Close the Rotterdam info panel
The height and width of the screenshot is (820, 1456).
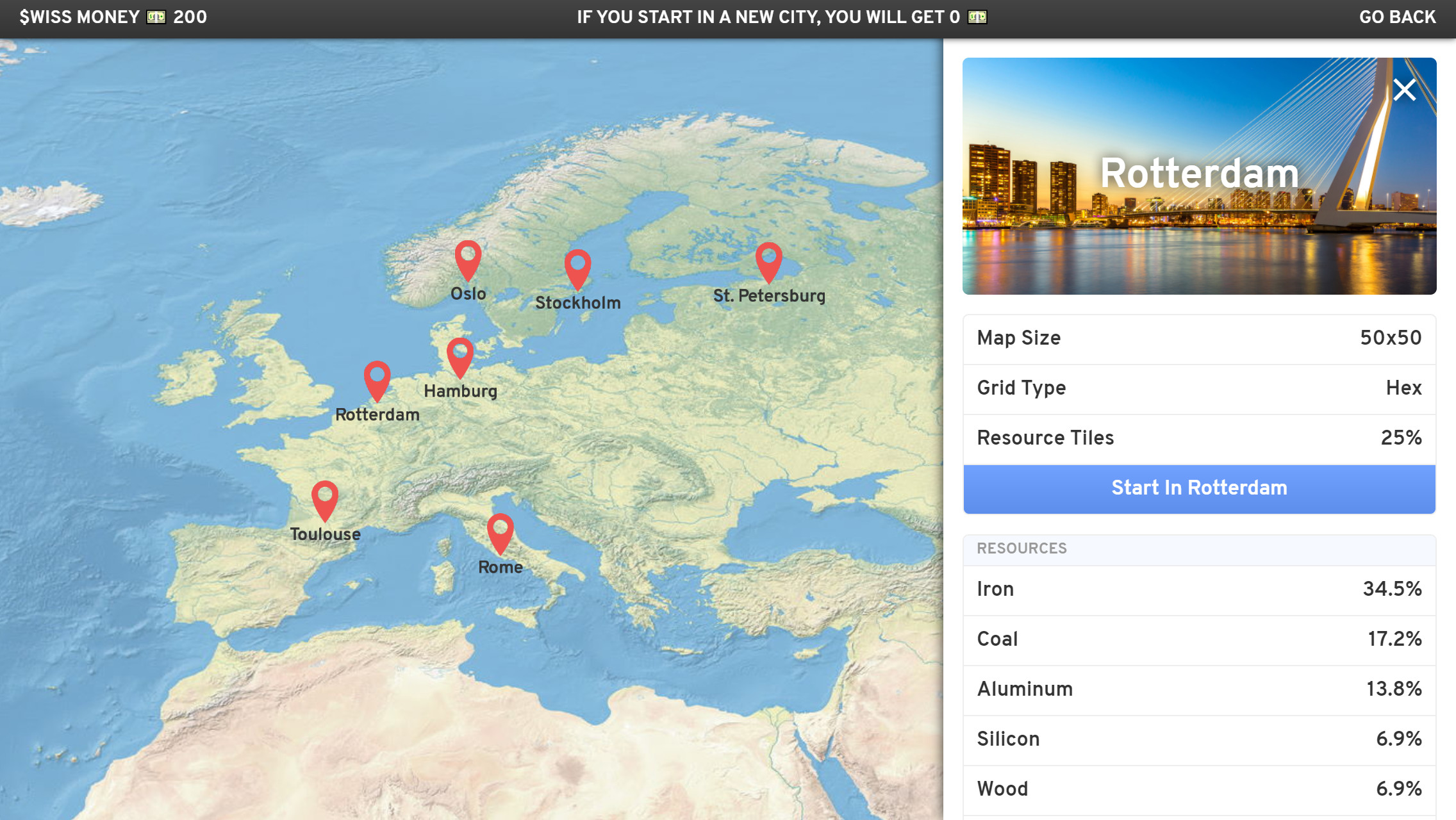click(x=1404, y=90)
